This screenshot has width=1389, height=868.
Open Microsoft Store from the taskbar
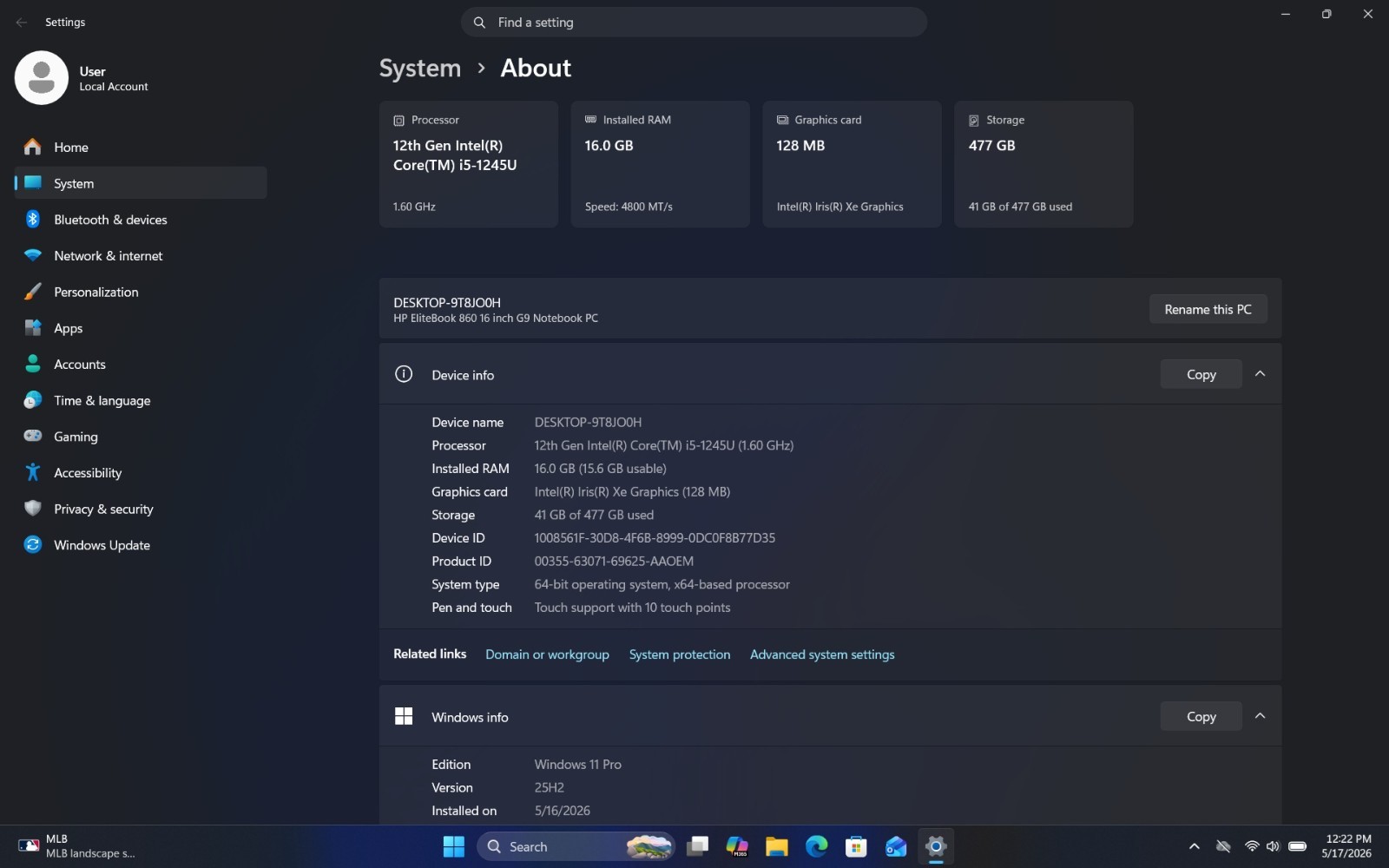857,846
